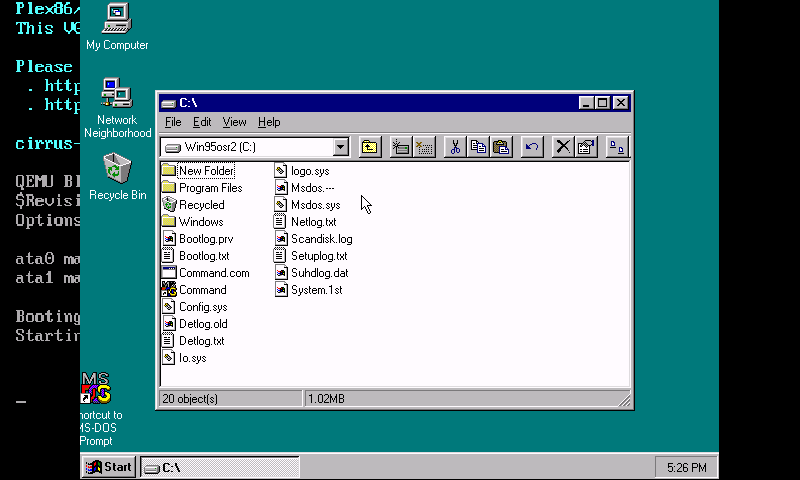Click the 5:26 PM taskbar clock

pos(686,467)
